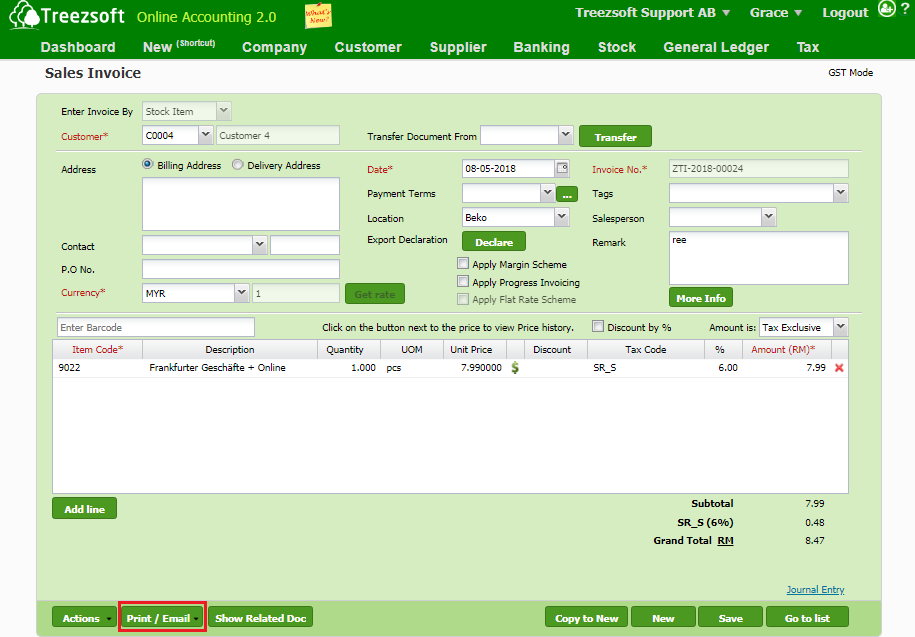Open the Banking menu
The width and height of the screenshot is (915, 637).
point(542,47)
